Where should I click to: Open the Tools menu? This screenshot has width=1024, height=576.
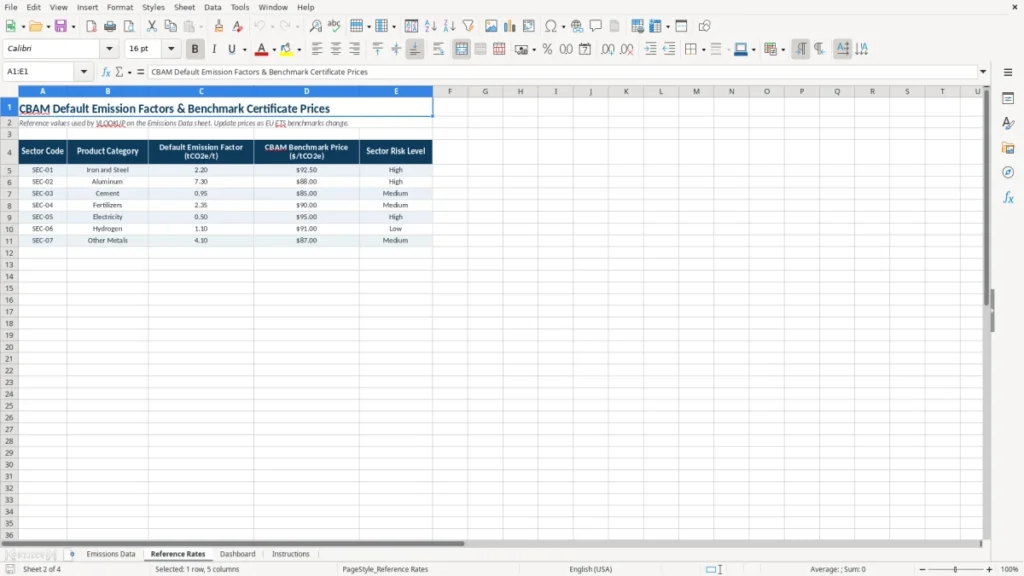(240, 7)
